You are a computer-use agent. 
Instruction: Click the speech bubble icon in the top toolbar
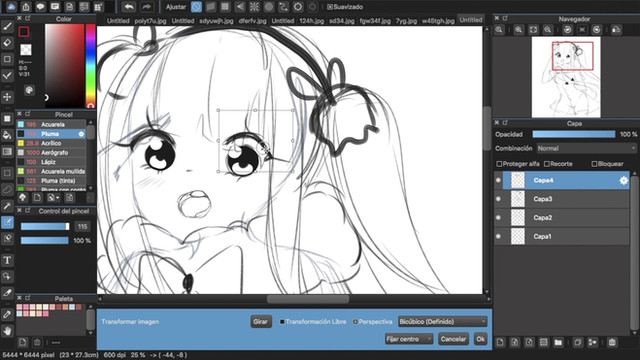click(x=40, y=7)
